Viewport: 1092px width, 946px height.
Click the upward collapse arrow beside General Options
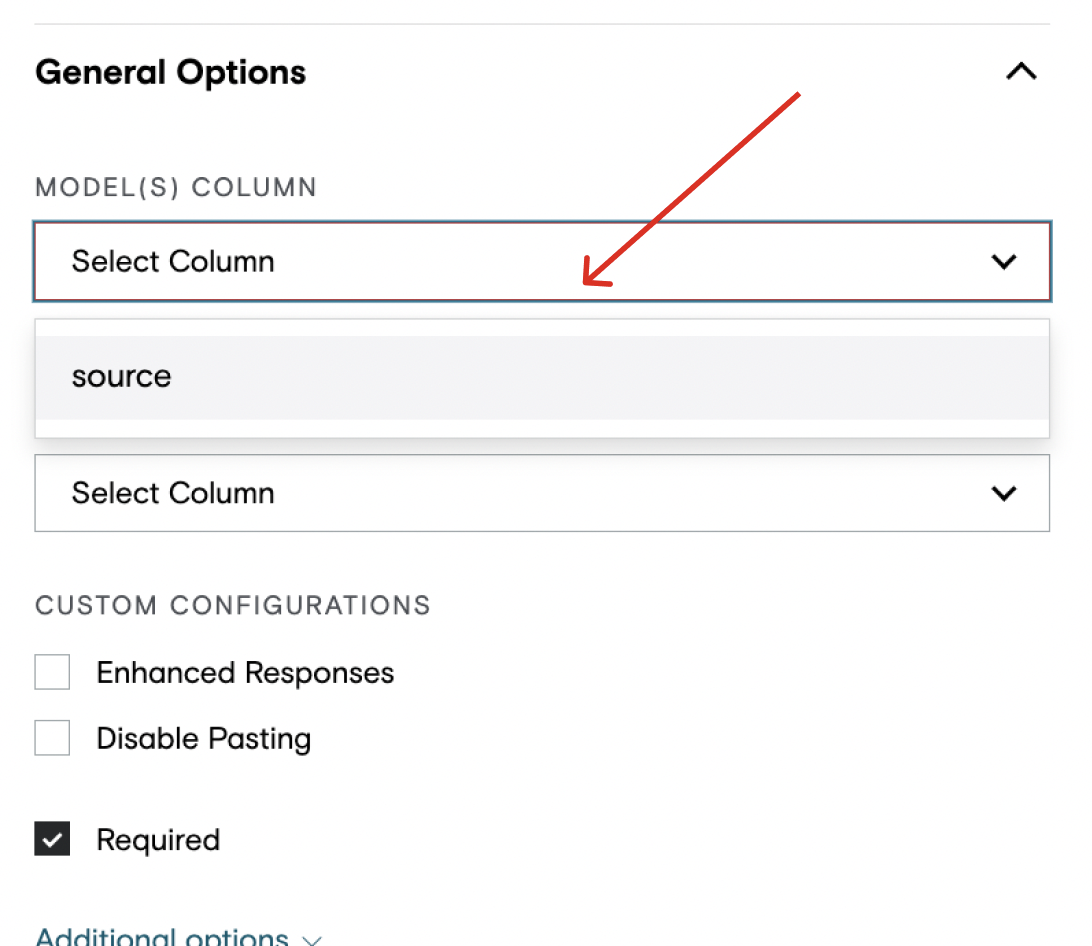point(1020,71)
